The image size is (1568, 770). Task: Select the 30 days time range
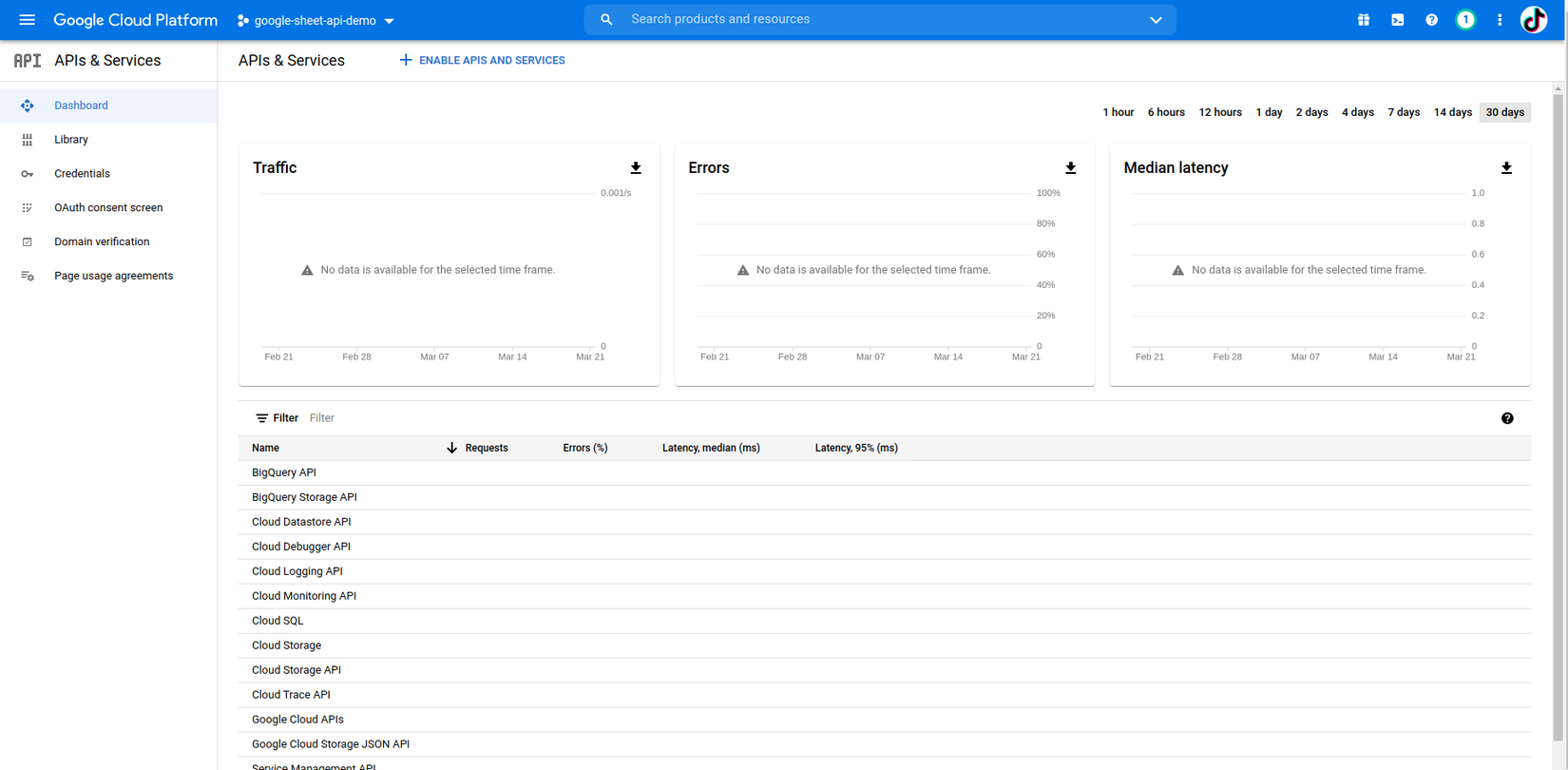coord(1505,112)
